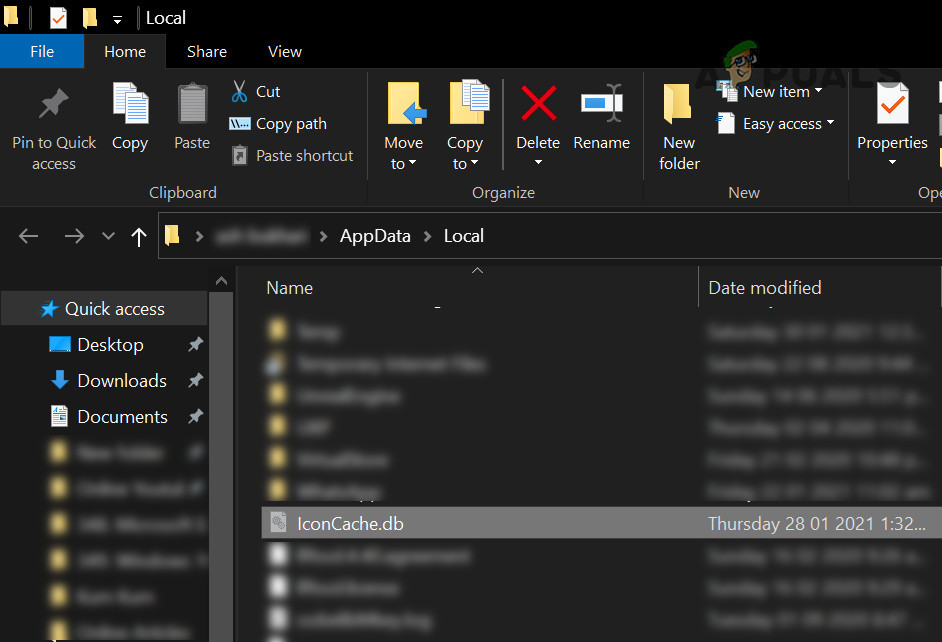This screenshot has height=642, width=942.
Task: Click the Copy to folder icon
Action: tap(469, 102)
